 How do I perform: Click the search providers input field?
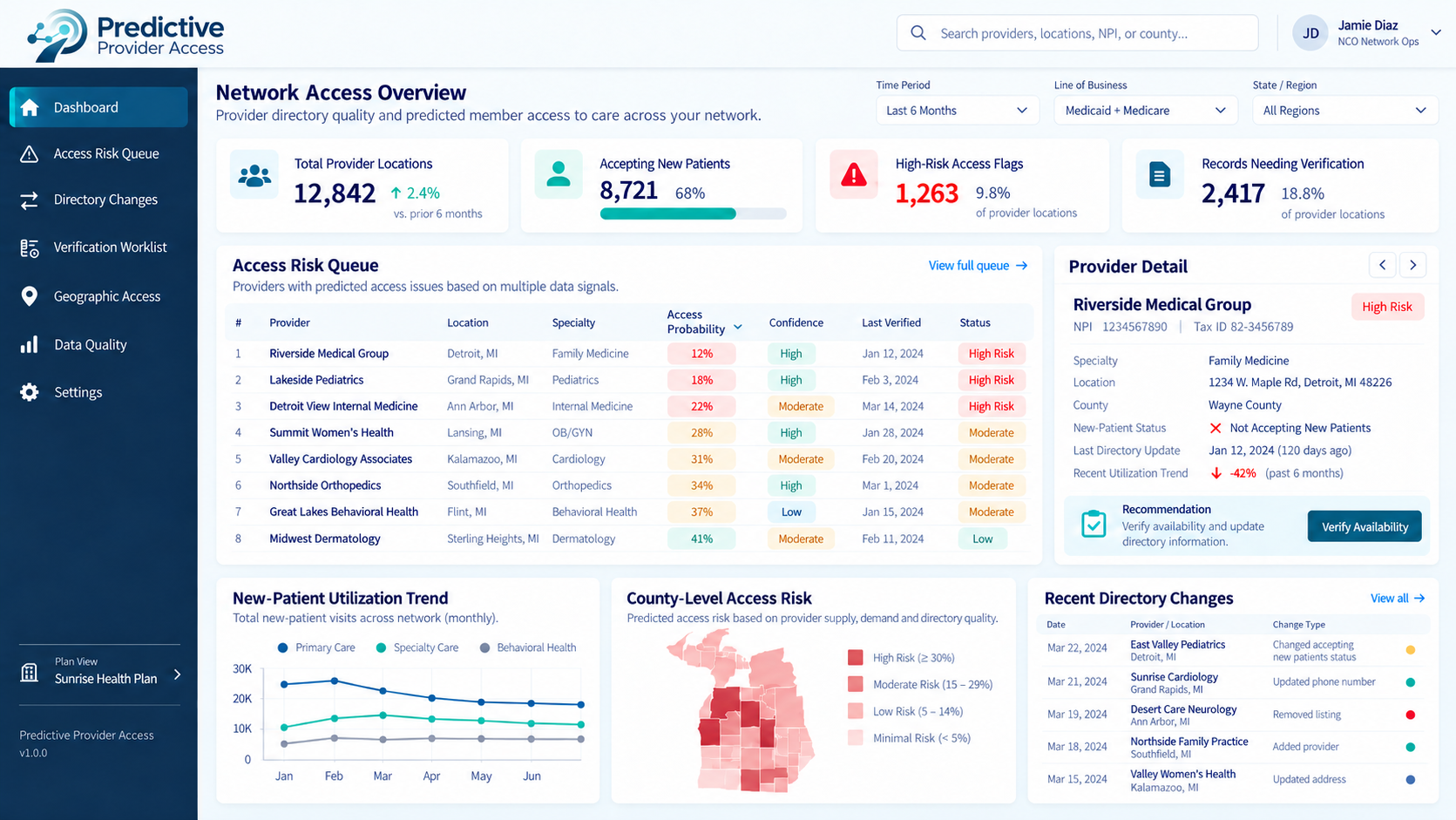pyautogui.click(x=1077, y=33)
